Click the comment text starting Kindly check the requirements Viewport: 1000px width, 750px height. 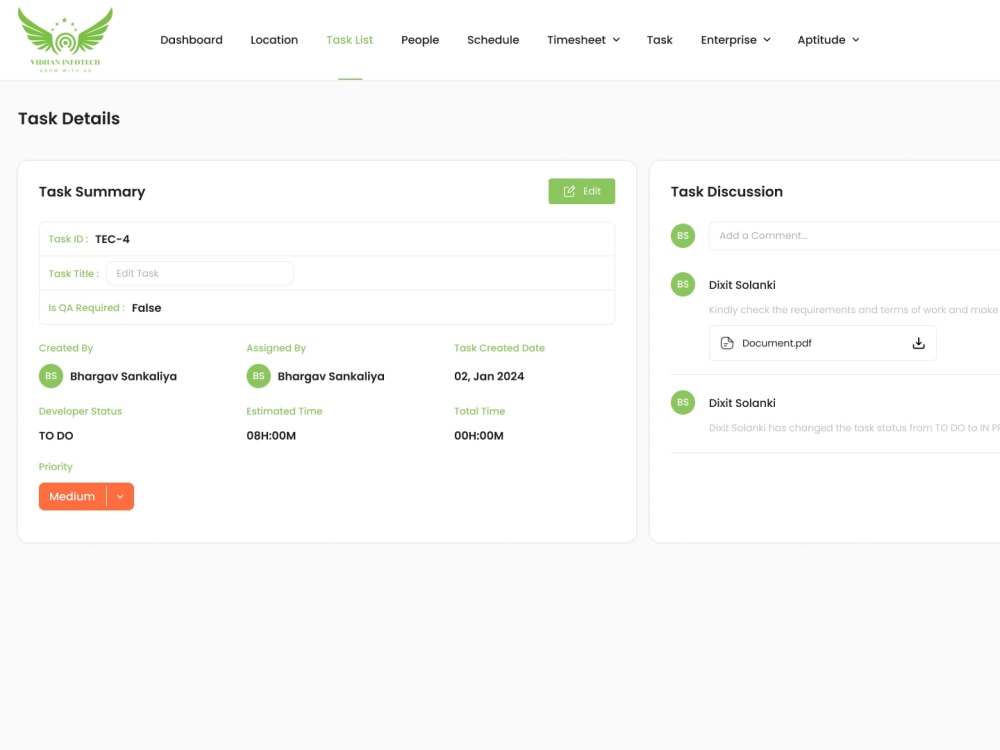pyautogui.click(x=854, y=309)
